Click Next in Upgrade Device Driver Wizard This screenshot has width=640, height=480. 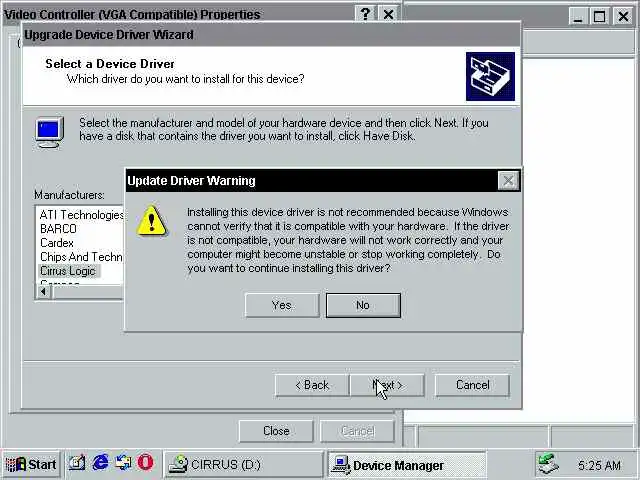[x=387, y=385]
